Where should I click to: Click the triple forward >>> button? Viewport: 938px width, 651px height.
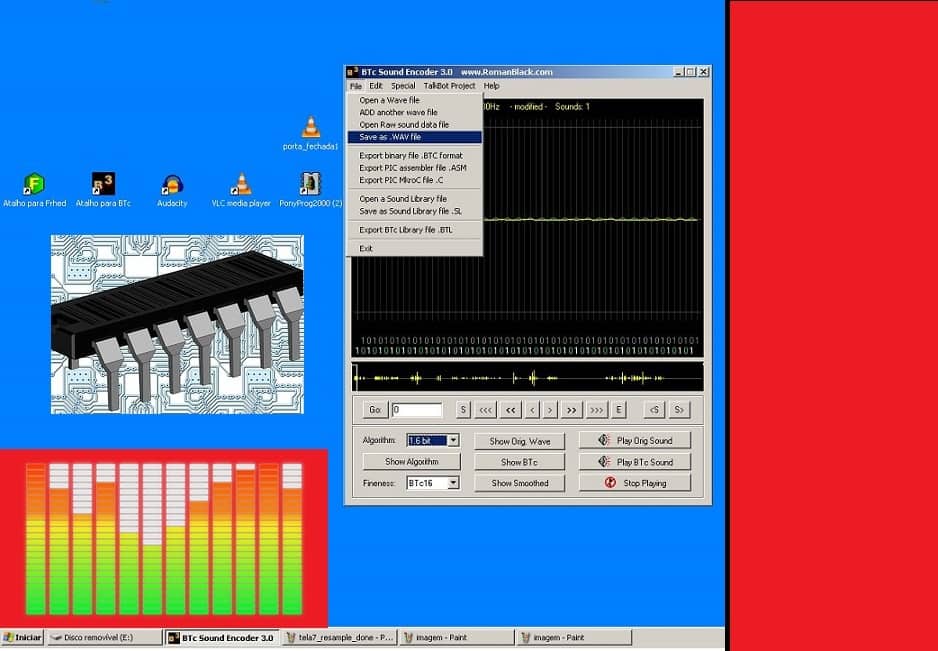click(x=596, y=410)
